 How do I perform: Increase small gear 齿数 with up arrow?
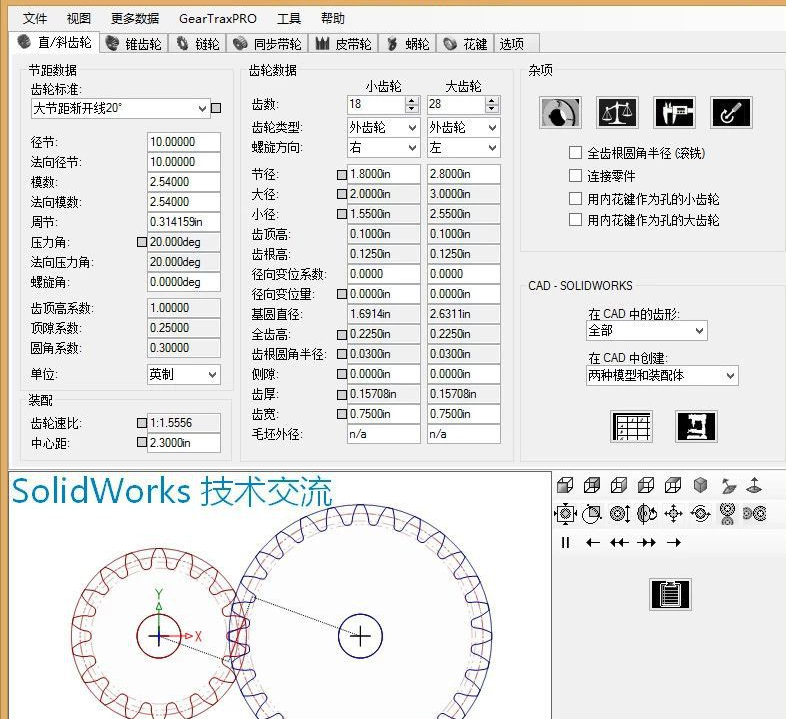pyautogui.click(x=411, y=100)
